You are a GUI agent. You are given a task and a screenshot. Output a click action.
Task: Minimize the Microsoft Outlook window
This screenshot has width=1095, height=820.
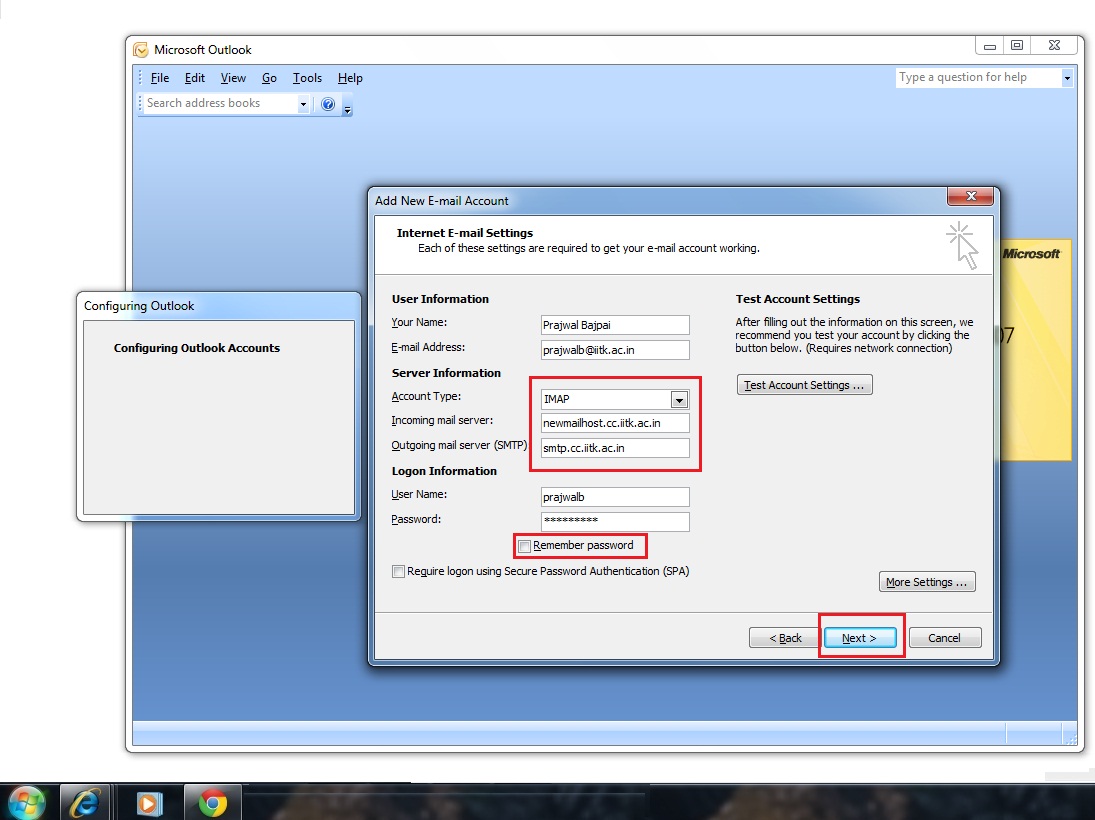pos(989,46)
